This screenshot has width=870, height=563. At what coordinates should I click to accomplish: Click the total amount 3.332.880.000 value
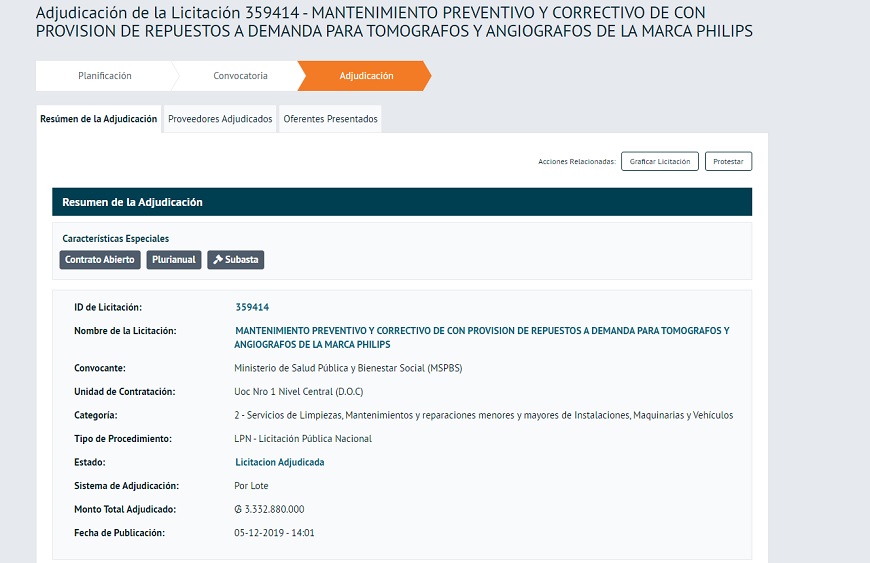click(x=274, y=509)
